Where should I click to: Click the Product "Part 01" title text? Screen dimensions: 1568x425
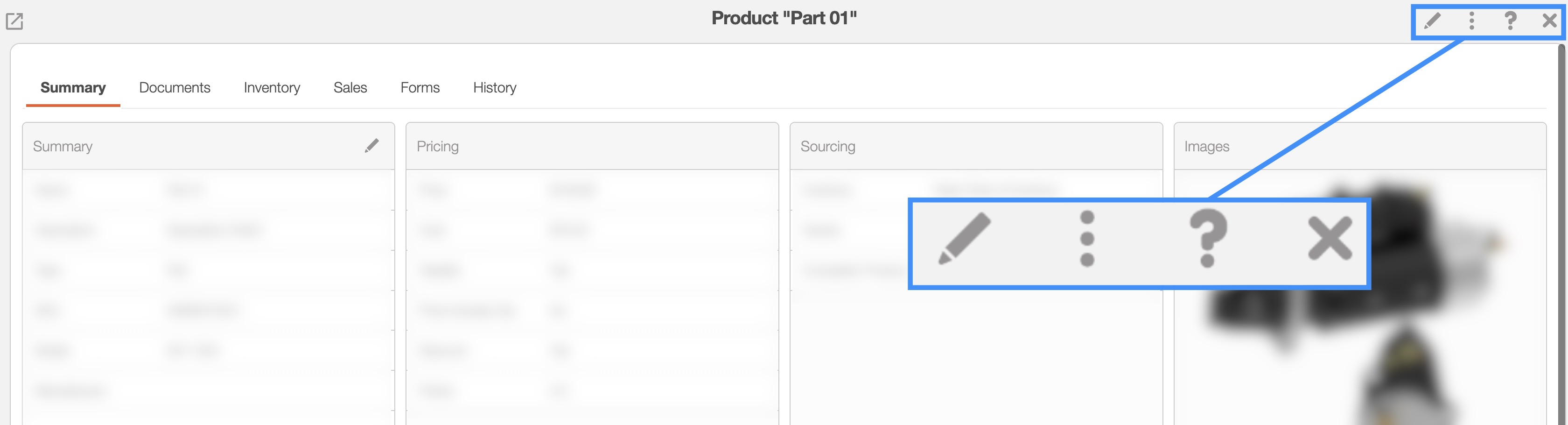(784, 18)
